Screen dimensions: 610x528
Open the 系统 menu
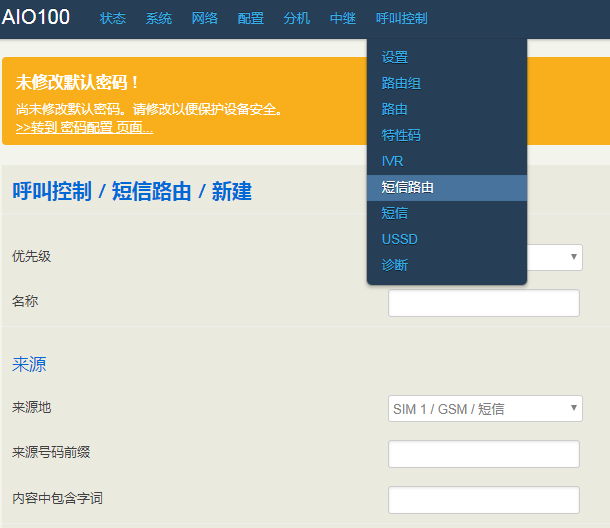159,18
